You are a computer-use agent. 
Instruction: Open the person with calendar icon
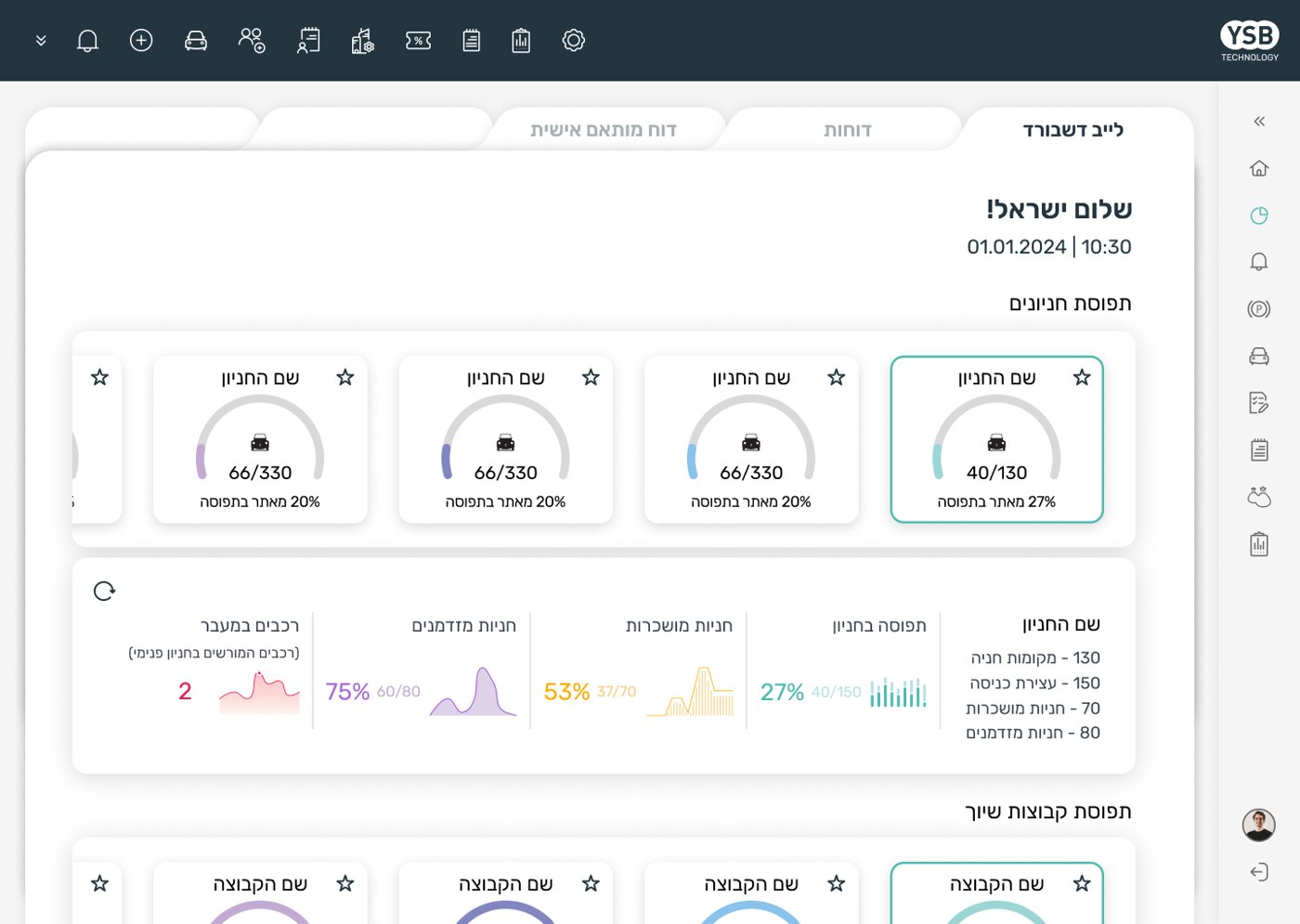pyautogui.click(x=308, y=41)
